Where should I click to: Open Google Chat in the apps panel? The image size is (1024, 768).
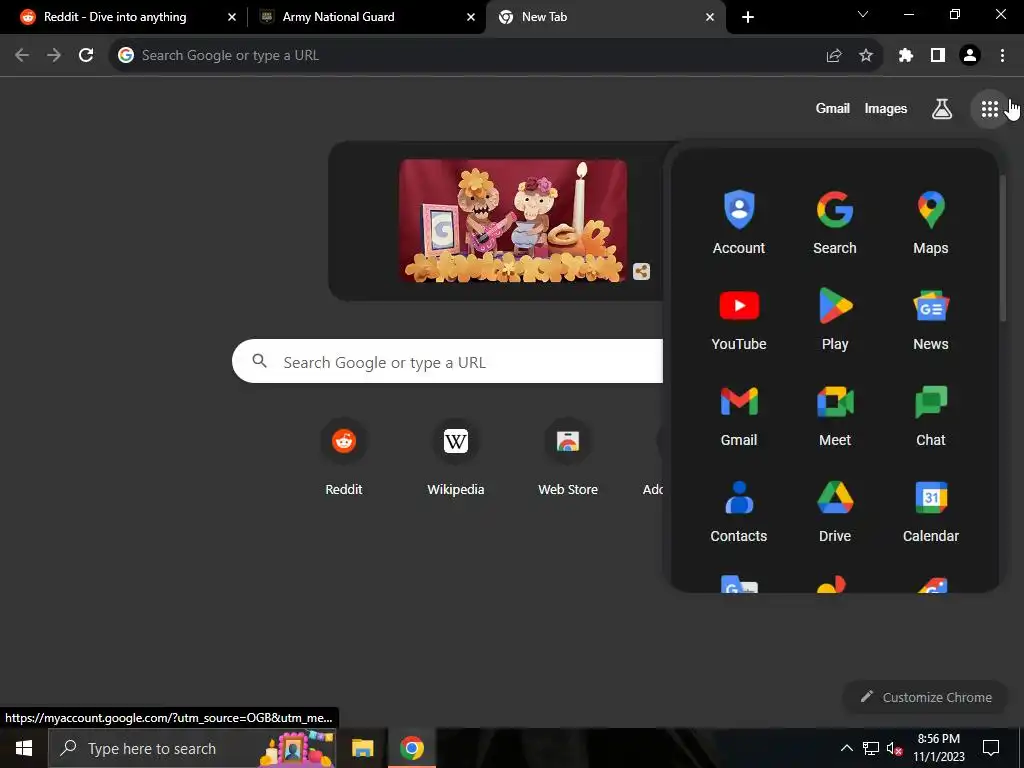coord(931,415)
